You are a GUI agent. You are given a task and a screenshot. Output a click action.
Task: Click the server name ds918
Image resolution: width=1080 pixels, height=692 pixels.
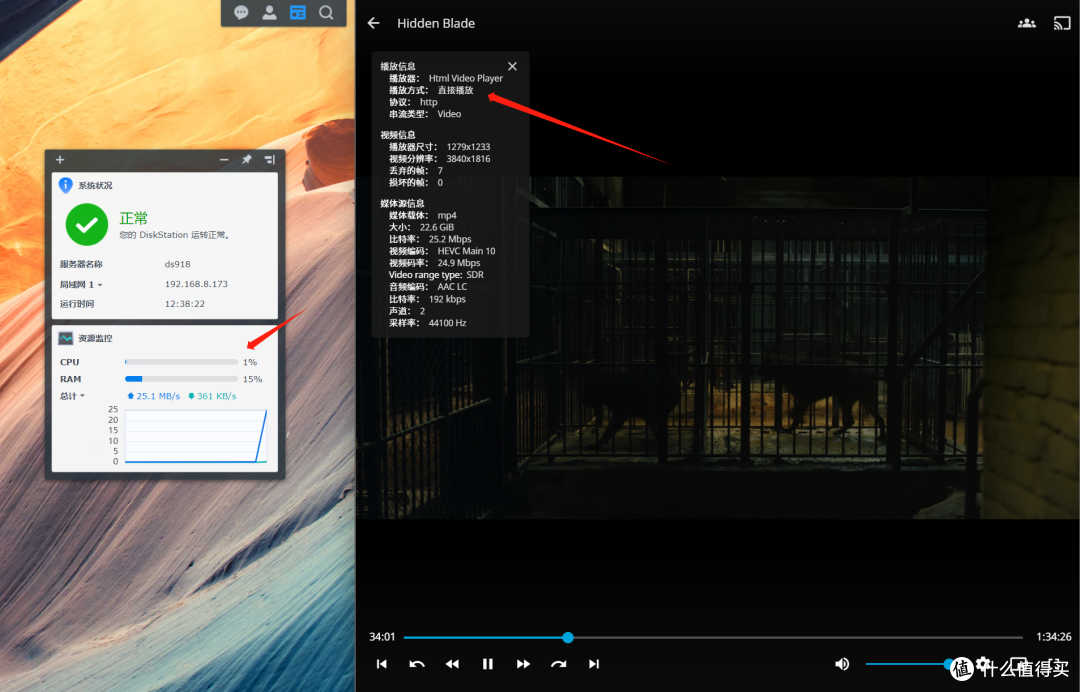coord(178,264)
